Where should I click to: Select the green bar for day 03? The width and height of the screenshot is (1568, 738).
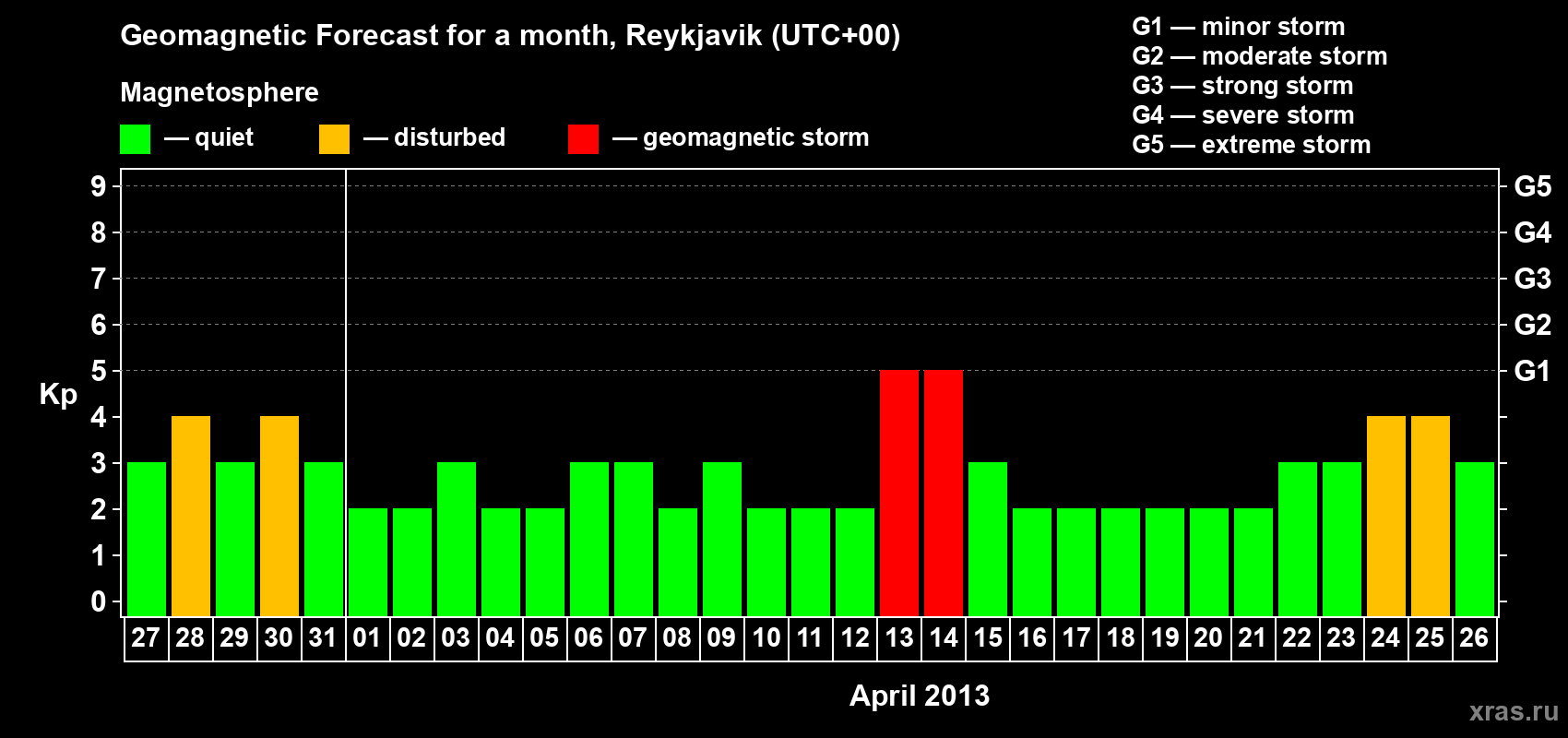(457, 539)
